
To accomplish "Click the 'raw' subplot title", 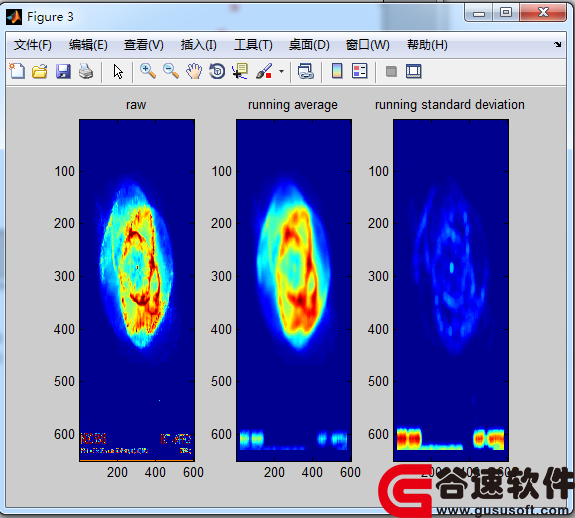I will (x=136, y=105).
